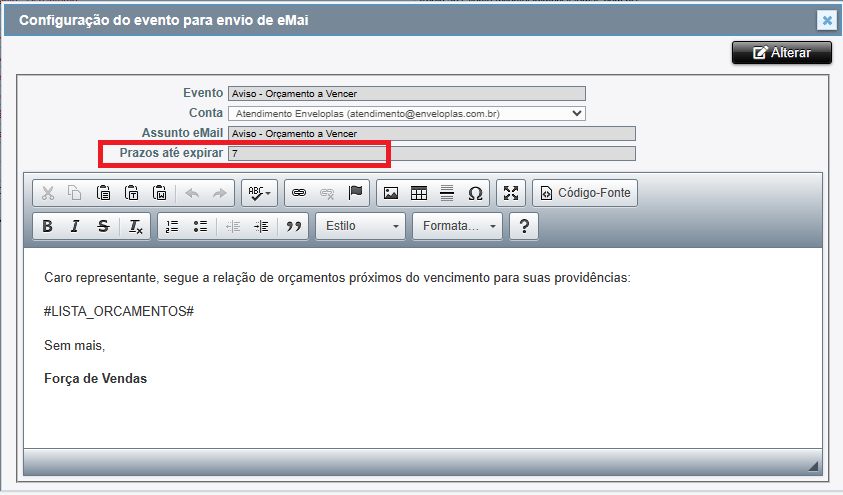The height and width of the screenshot is (495, 843).
Task: Toggle strikethrough formatting
Action: (x=103, y=227)
